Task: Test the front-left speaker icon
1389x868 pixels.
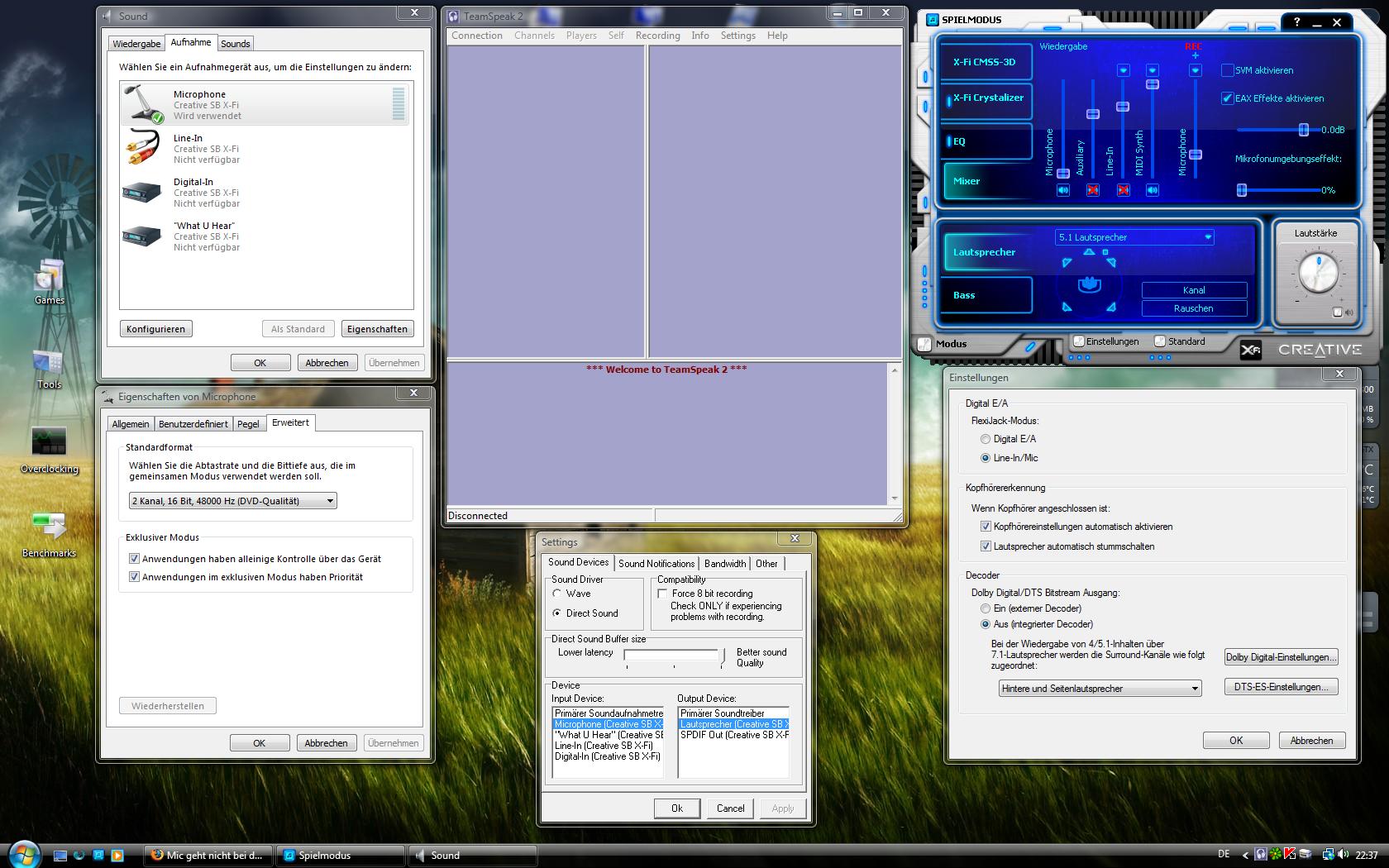Action: pyautogui.click(x=1067, y=263)
